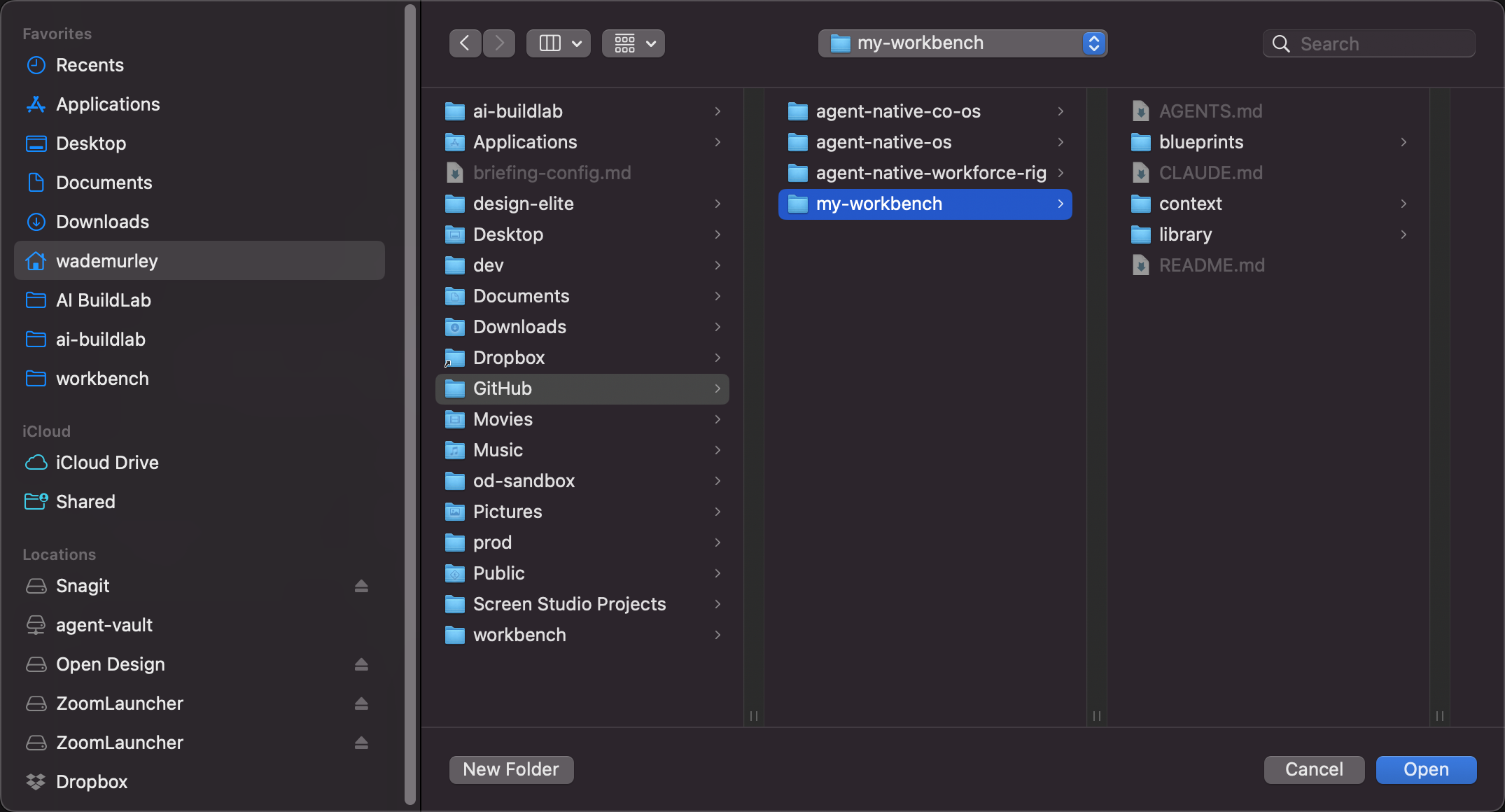
Task: Open Dropbox under Locations
Action: coord(199,782)
